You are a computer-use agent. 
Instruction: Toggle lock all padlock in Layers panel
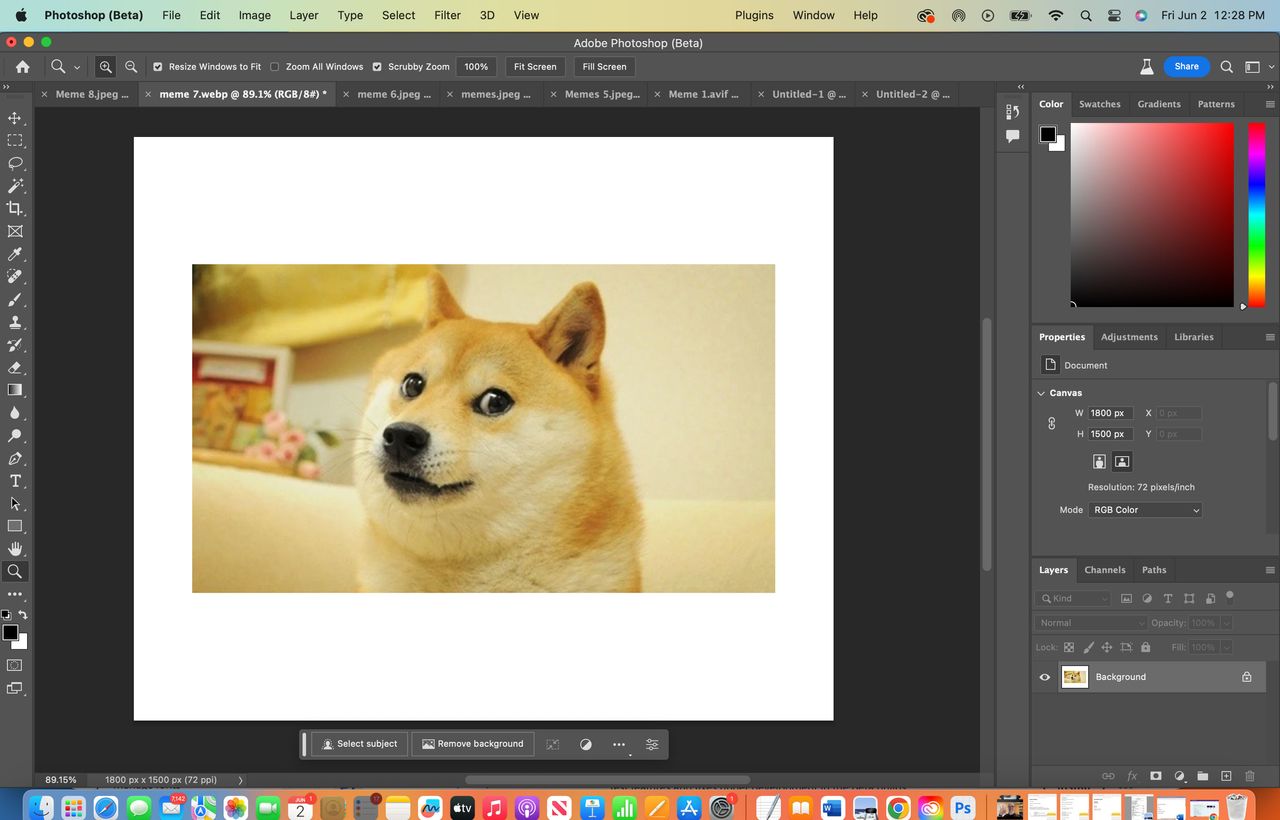(x=1147, y=648)
